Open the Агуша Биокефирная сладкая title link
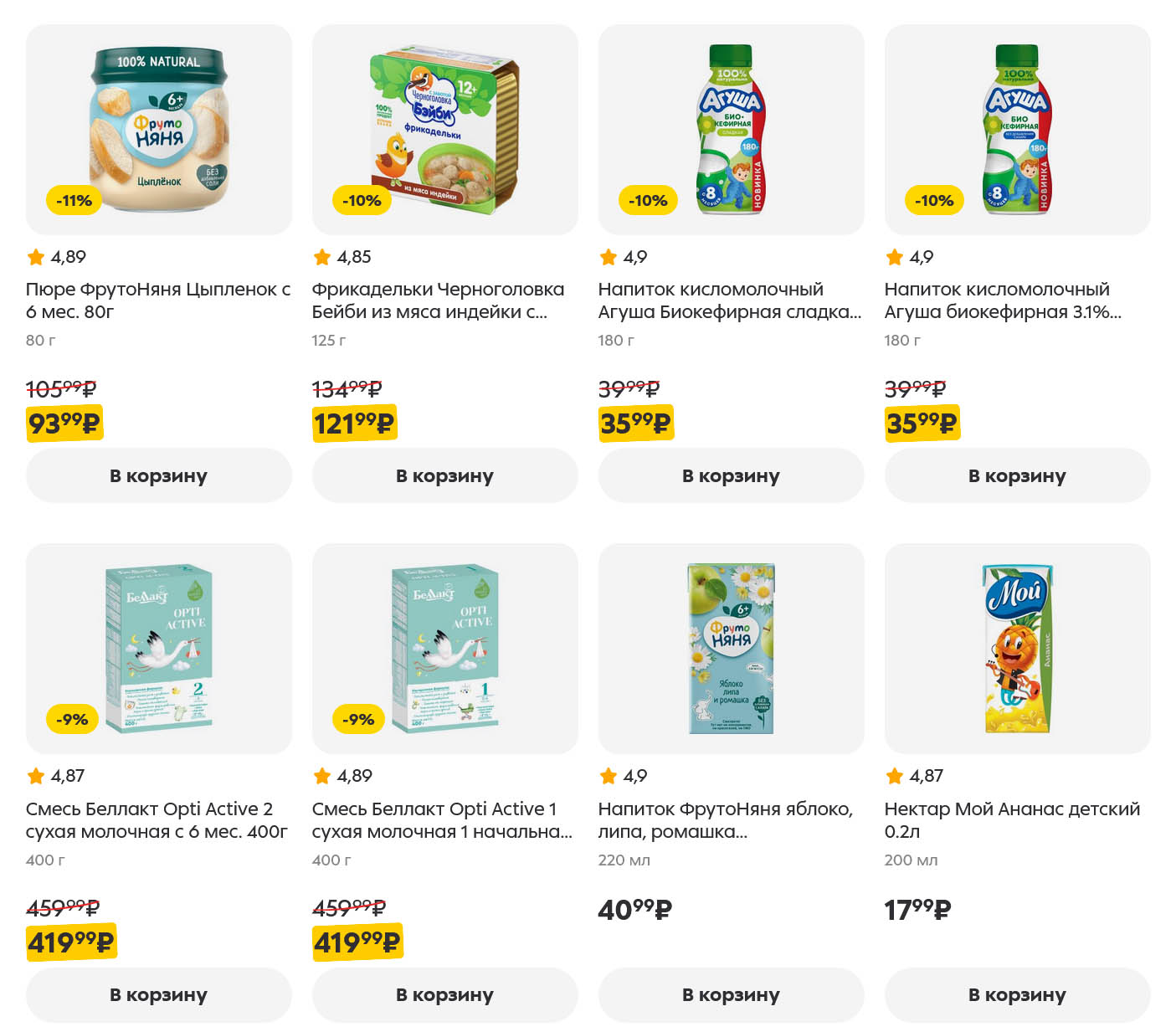The height and width of the screenshot is (1032, 1176). (x=728, y=300)
